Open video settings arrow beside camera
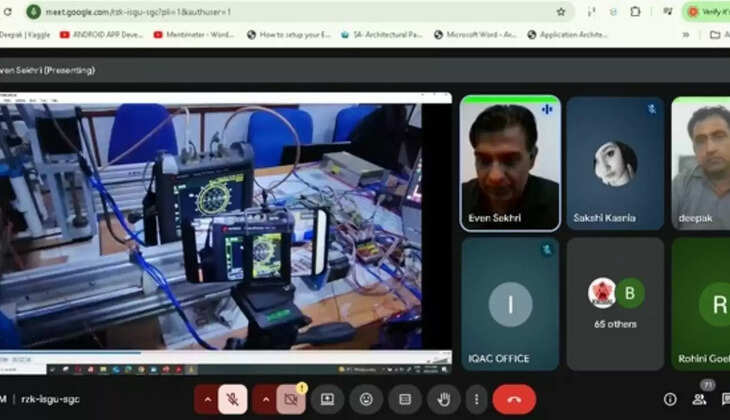The width and height of the screenshot is (730, 420). [265, 399]
